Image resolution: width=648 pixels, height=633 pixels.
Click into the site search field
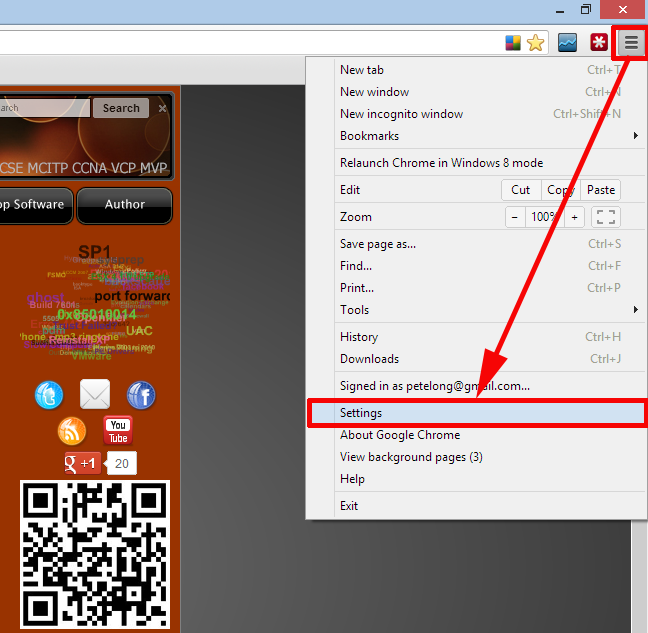[x=45, y=108]
